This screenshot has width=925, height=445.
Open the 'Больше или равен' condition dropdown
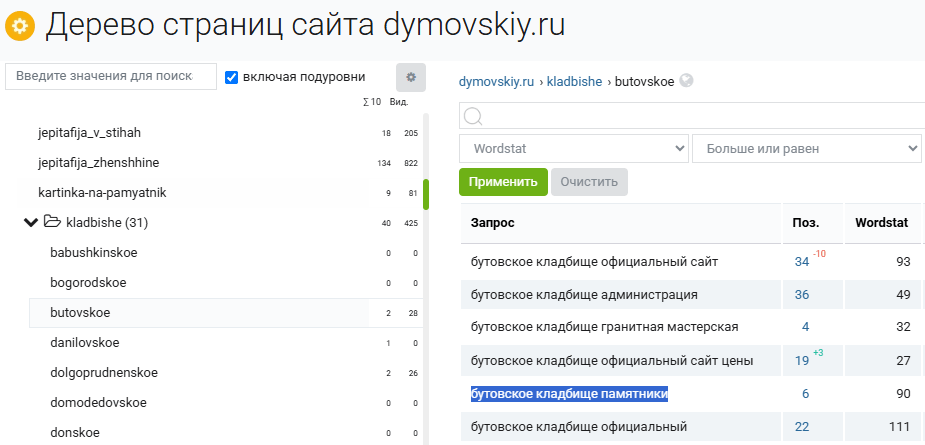806,149
